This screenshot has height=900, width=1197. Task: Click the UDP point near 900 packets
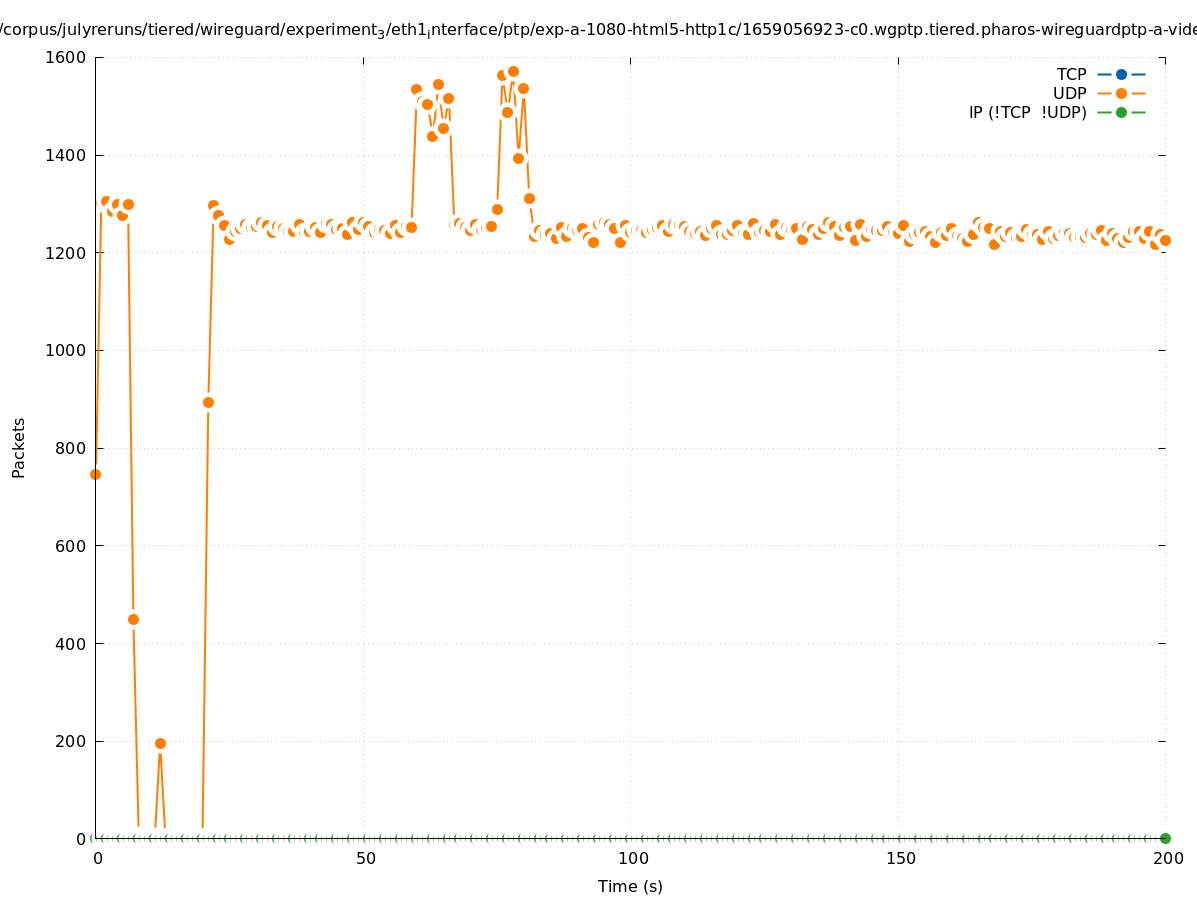[x=208, y=402]
